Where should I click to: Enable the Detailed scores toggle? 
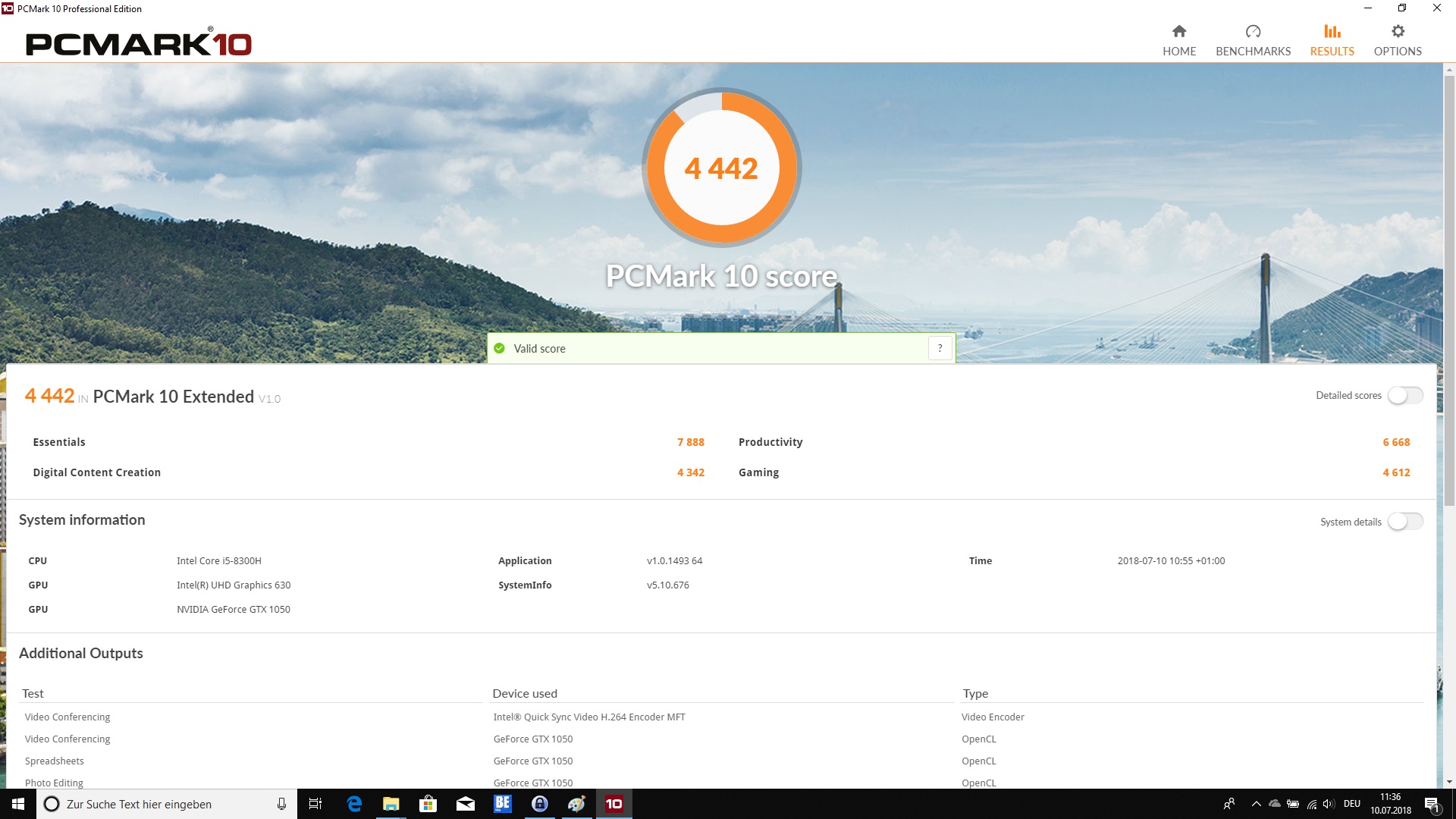(1405, 396)
